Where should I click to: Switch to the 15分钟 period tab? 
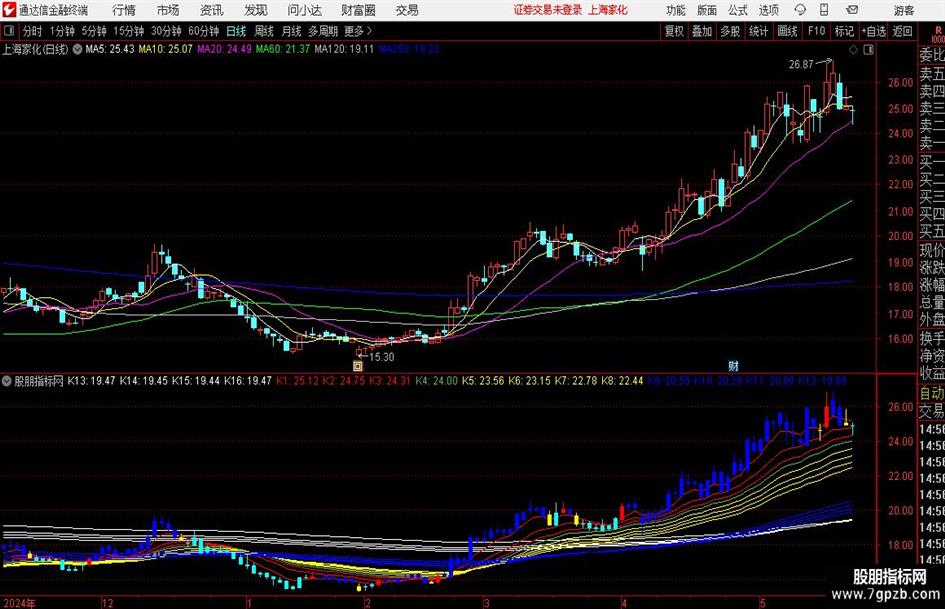(x=129, y=31)
